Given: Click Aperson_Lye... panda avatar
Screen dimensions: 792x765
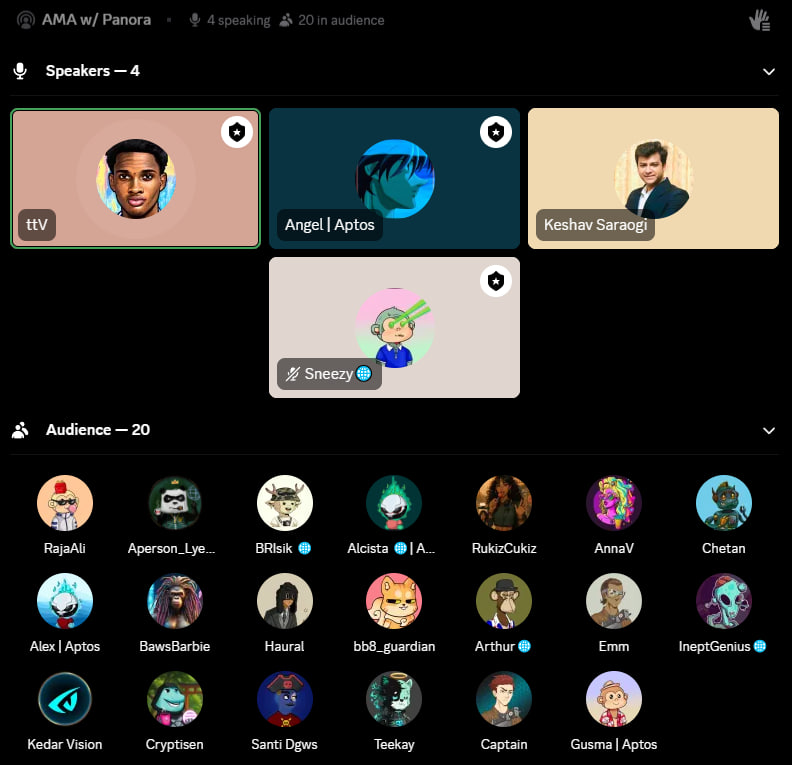Looking at the screenshot, I should pos(175,503).
